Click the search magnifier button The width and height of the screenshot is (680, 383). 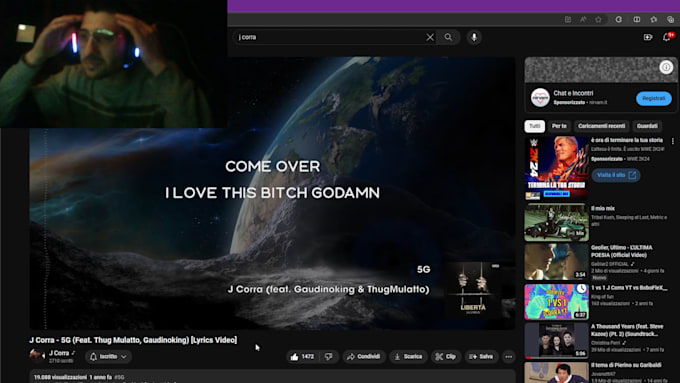[448, 37]
